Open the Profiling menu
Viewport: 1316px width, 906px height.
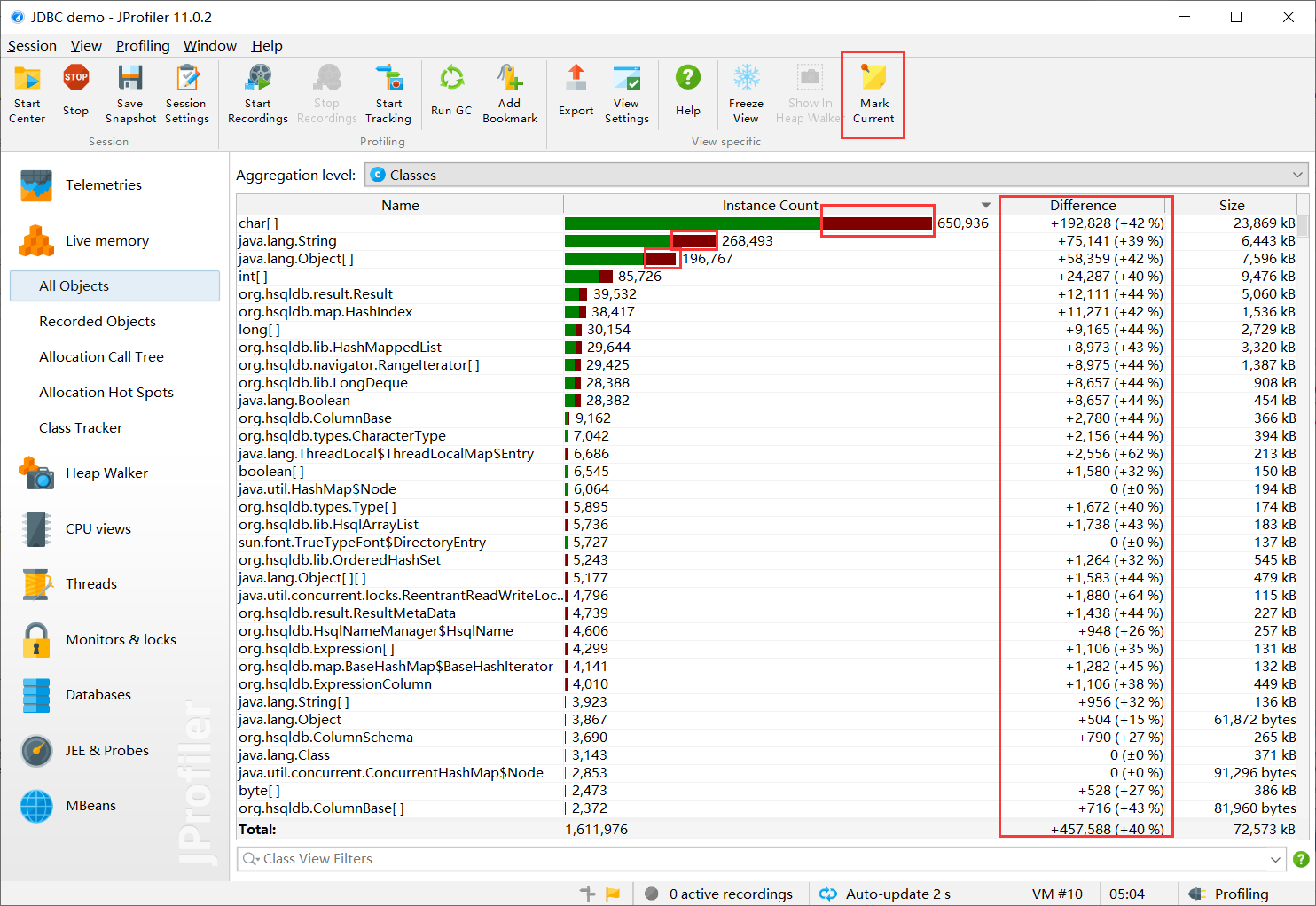point(143,45)
